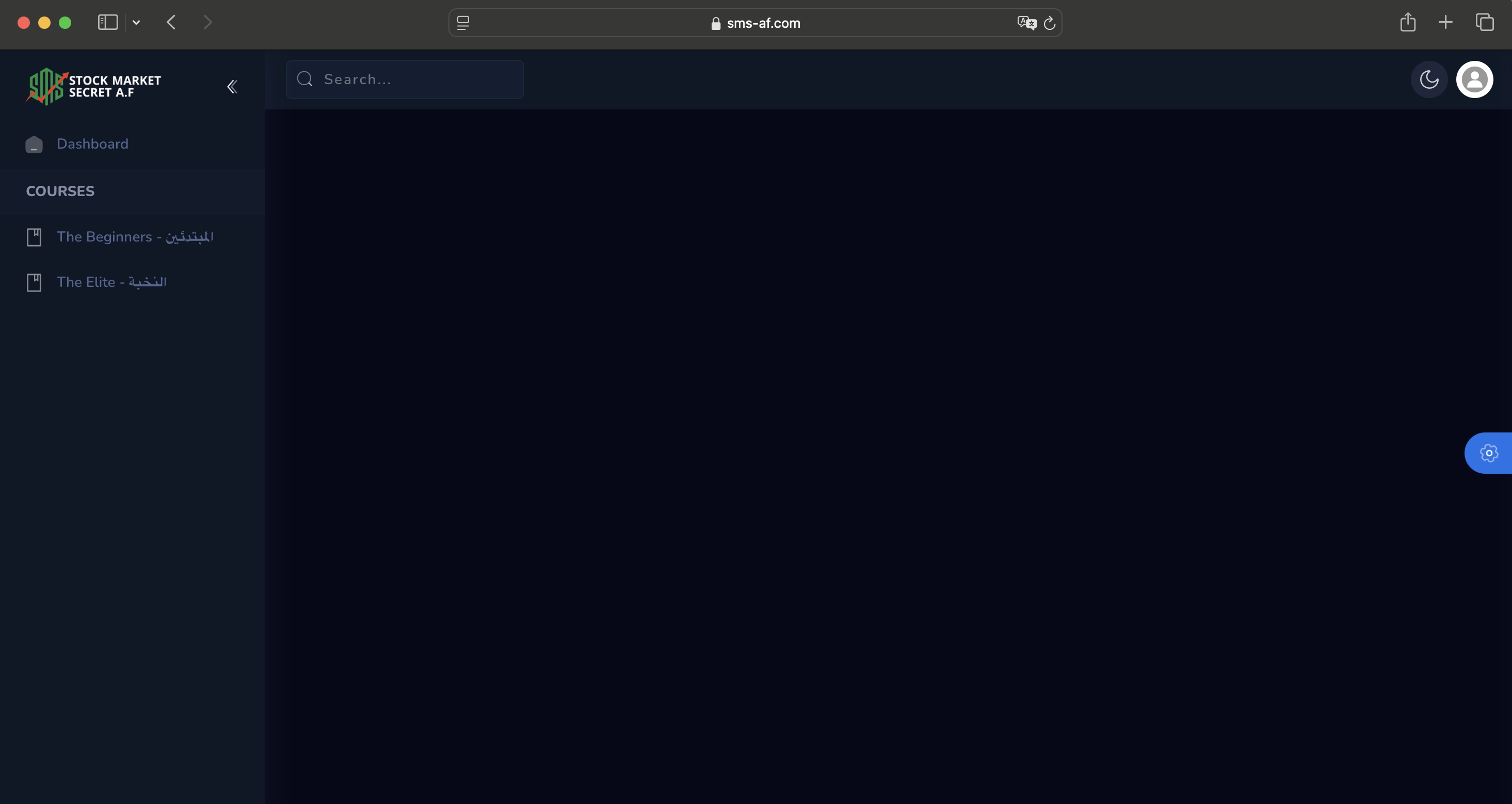
Task: Click the macOS Safari share button
Action: (1408, 22)
